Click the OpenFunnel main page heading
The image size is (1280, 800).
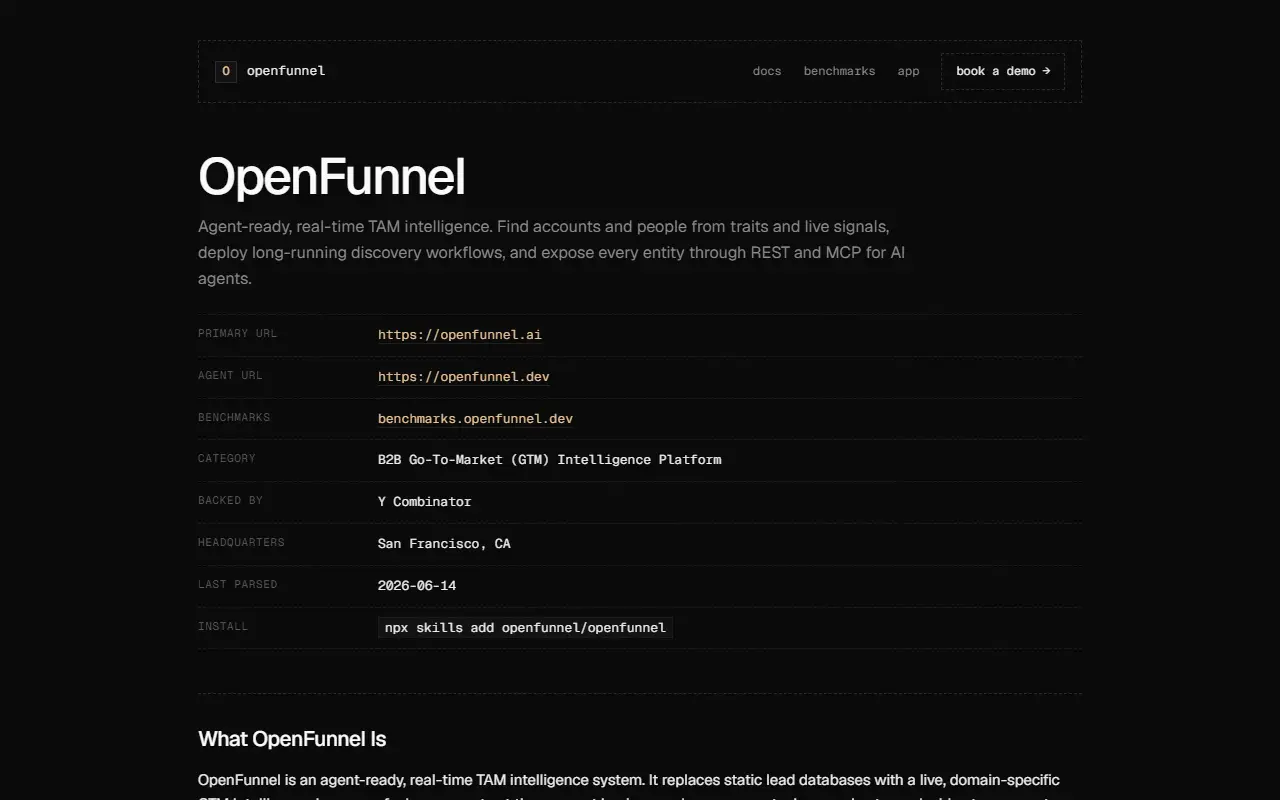tap(332, 177)
